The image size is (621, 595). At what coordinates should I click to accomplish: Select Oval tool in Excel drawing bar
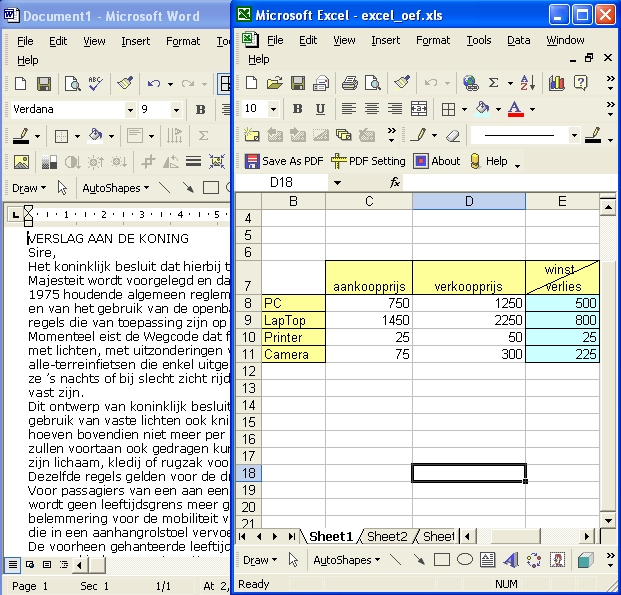click(x=465, y=560)
